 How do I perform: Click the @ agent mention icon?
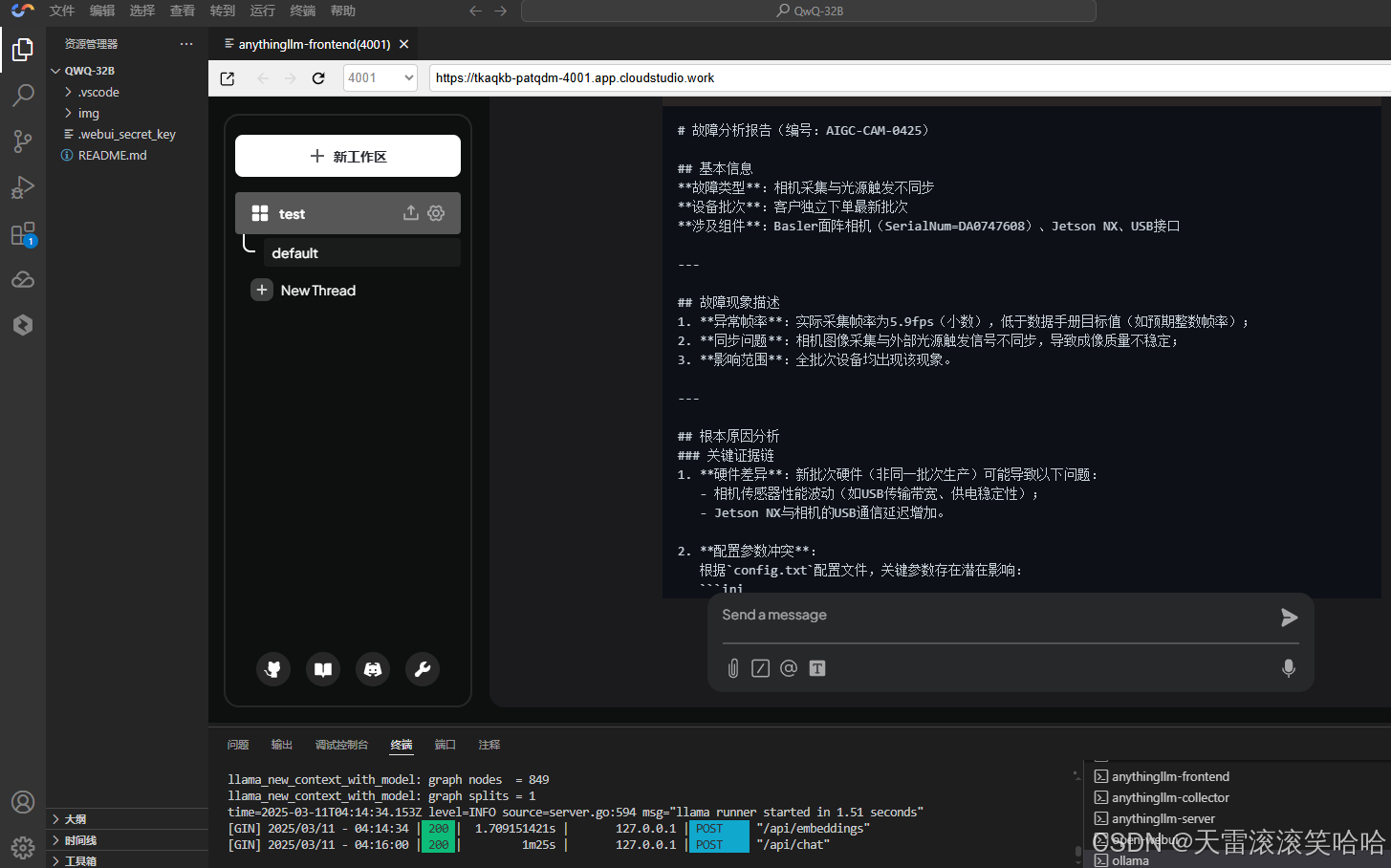click(789, 668)
